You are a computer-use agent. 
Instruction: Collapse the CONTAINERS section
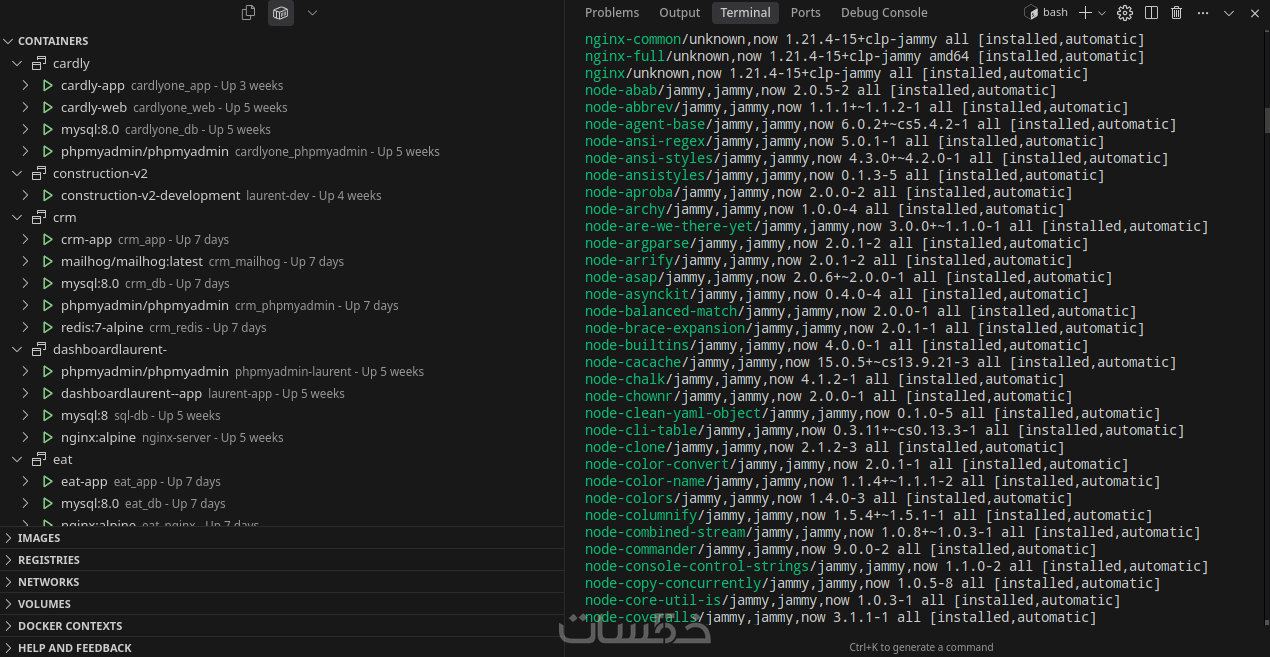(x=9, y=41)
